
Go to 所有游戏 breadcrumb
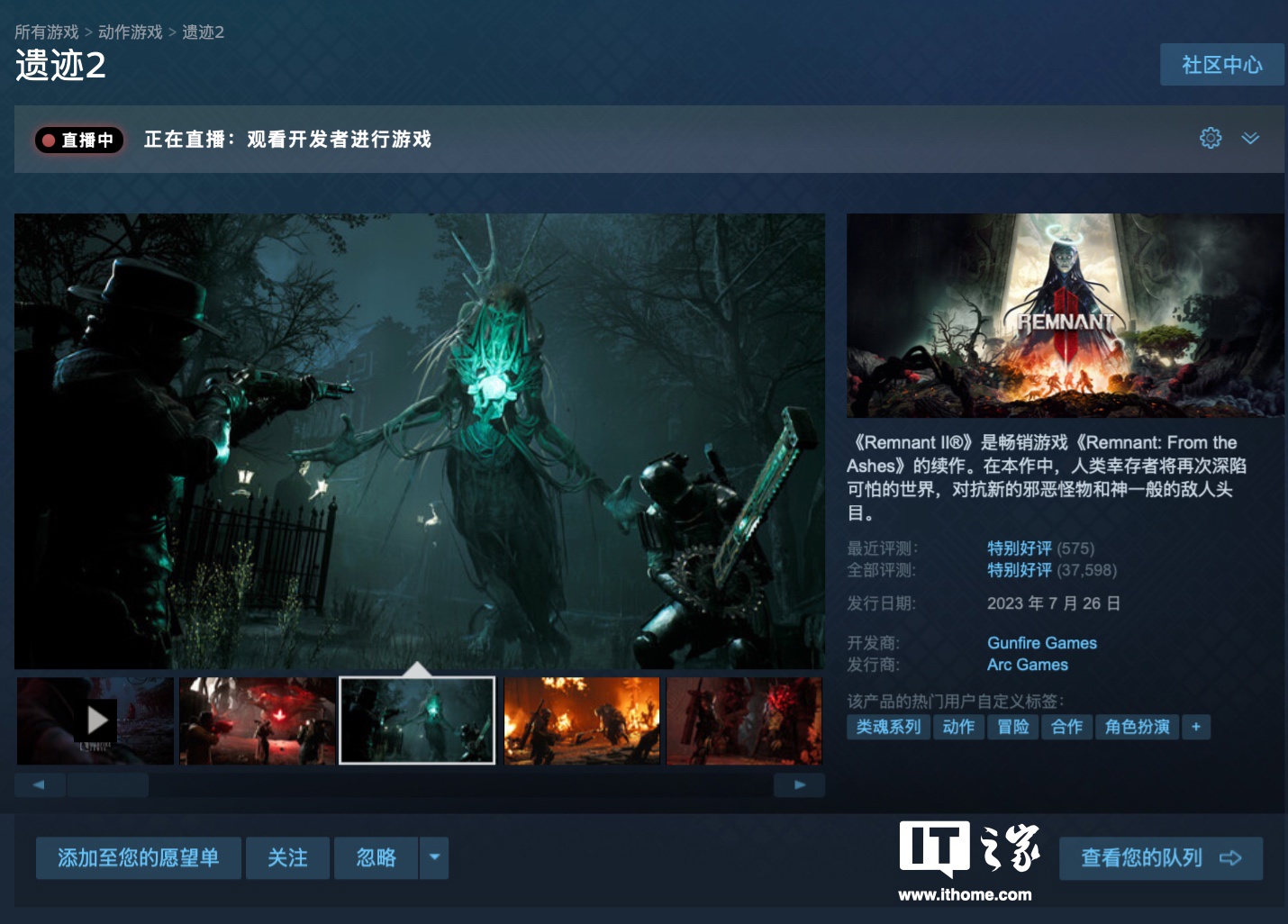47,32
